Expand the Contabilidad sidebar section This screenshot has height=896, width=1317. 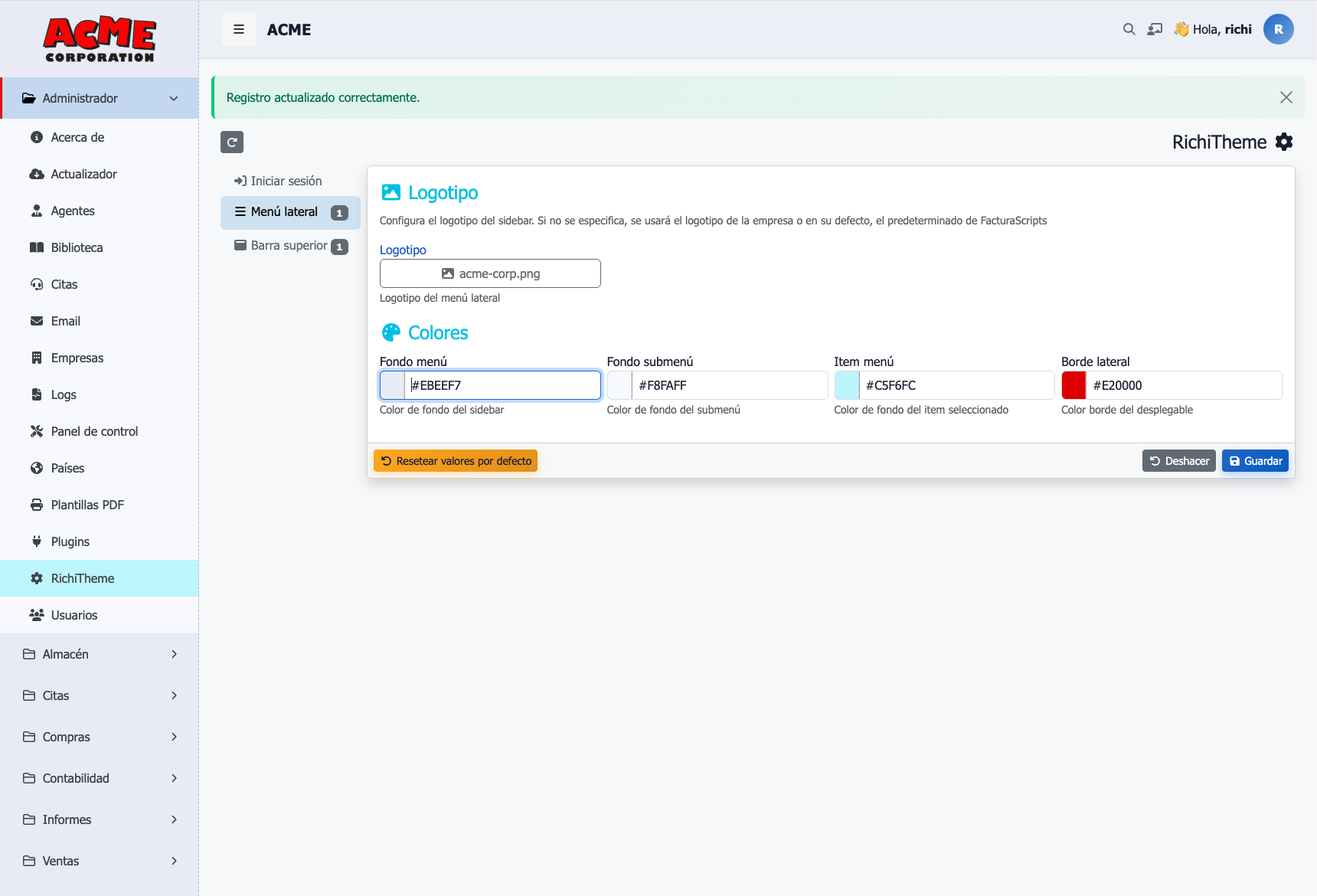point(100,778)
